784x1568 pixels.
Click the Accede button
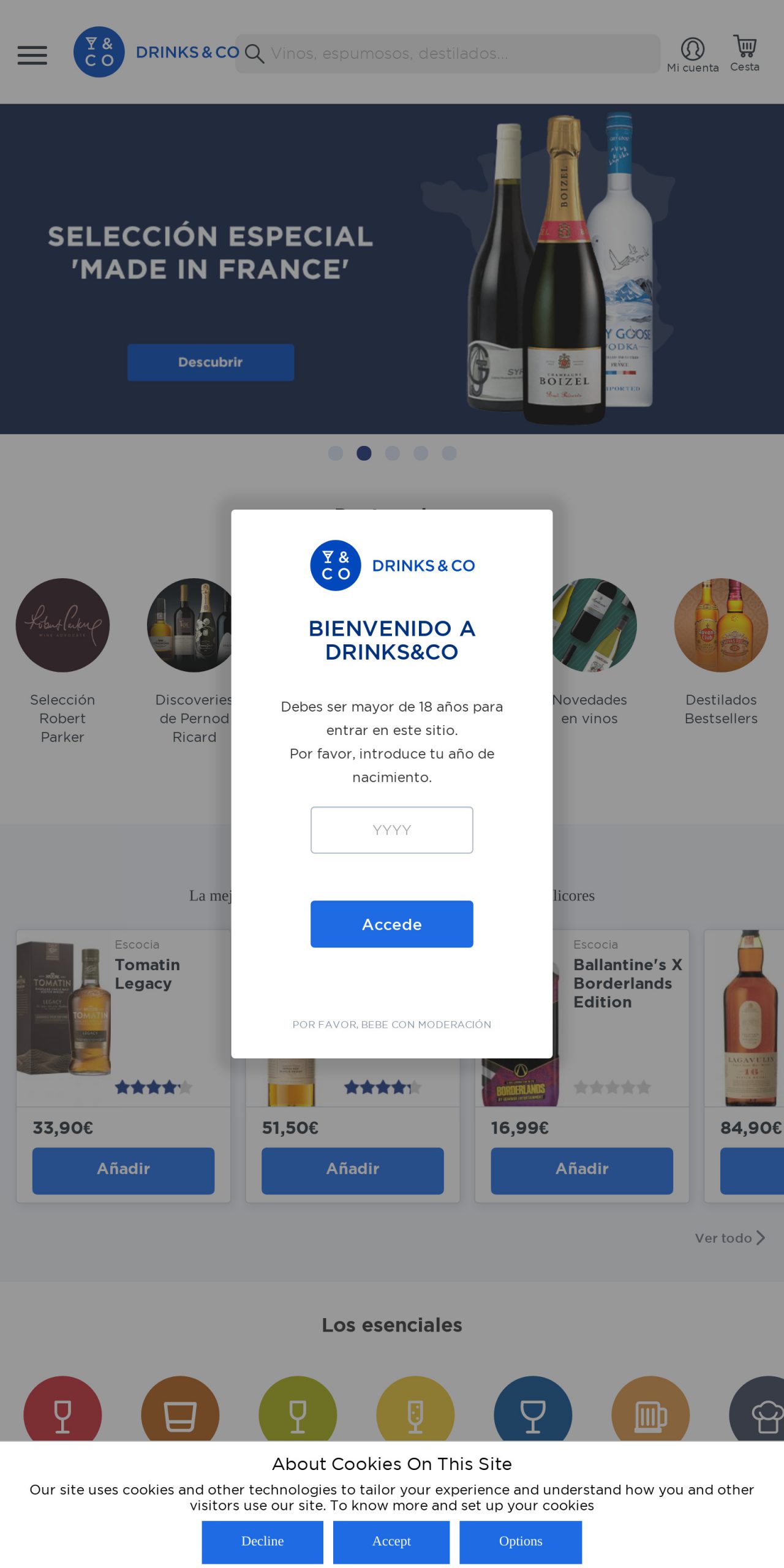click(392, 924)
